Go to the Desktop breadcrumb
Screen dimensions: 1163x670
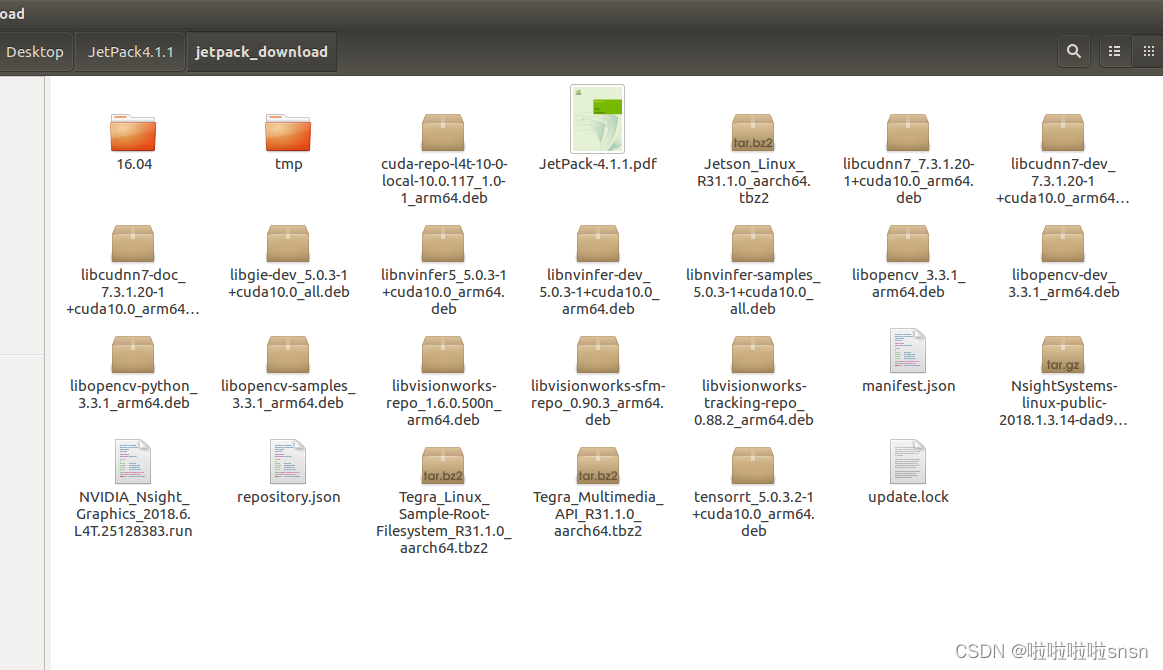click(35, 52)
